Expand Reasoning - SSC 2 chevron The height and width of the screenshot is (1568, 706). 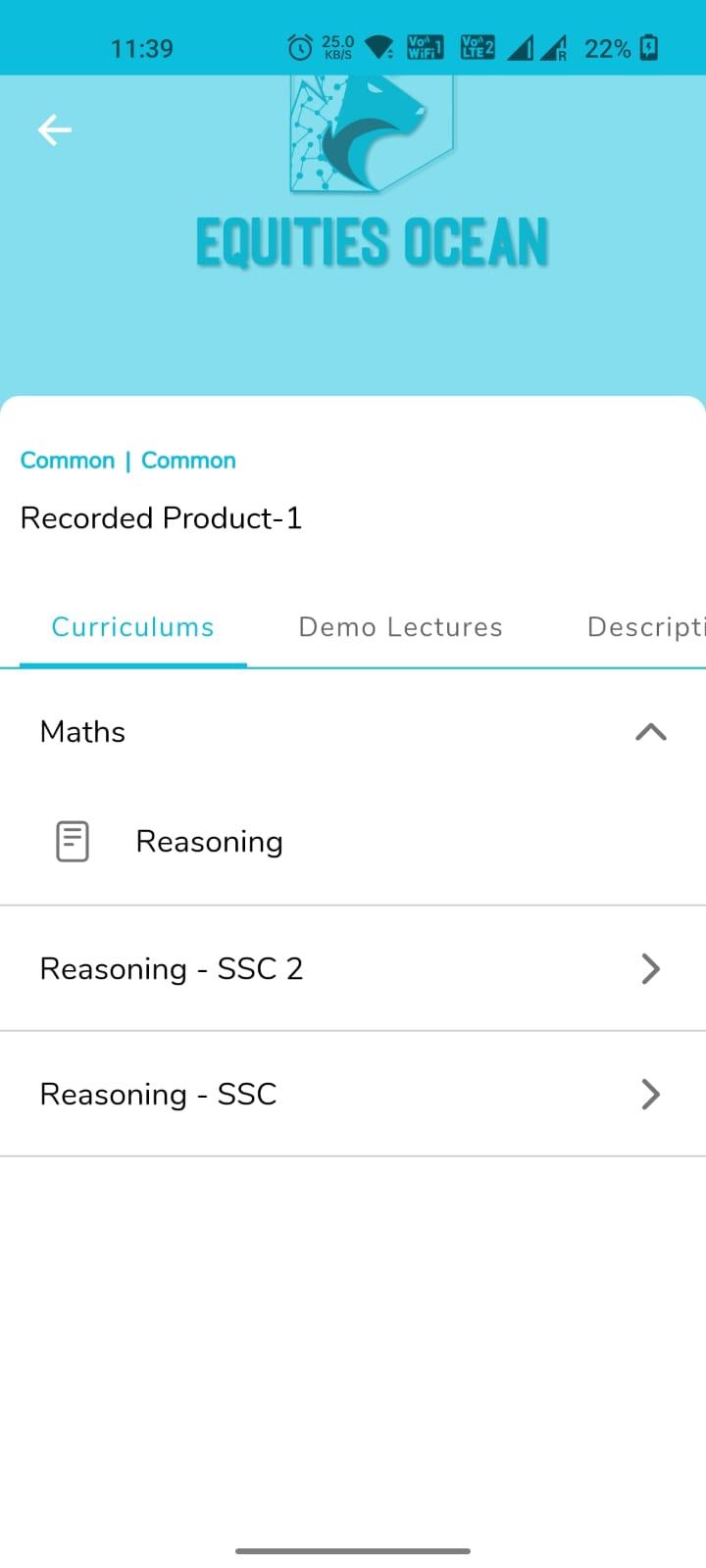pos(651,968)
